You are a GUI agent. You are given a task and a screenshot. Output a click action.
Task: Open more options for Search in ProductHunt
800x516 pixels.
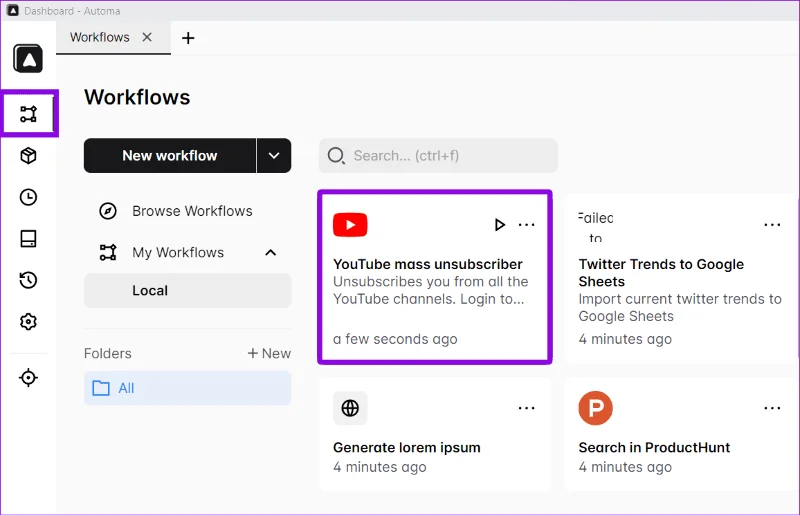click(x=772, y=408)
